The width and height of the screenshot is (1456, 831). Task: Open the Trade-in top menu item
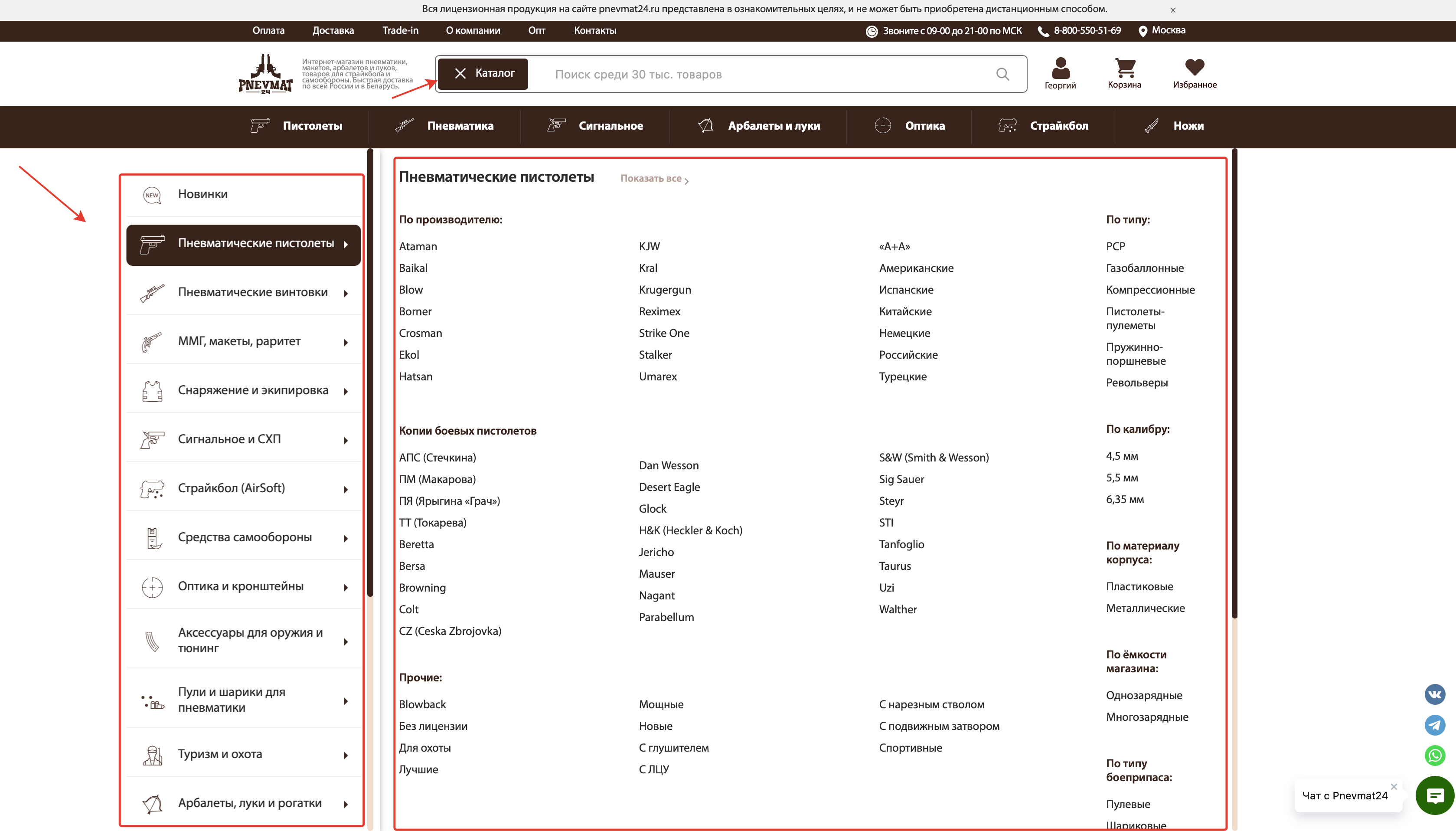(400, 30)
